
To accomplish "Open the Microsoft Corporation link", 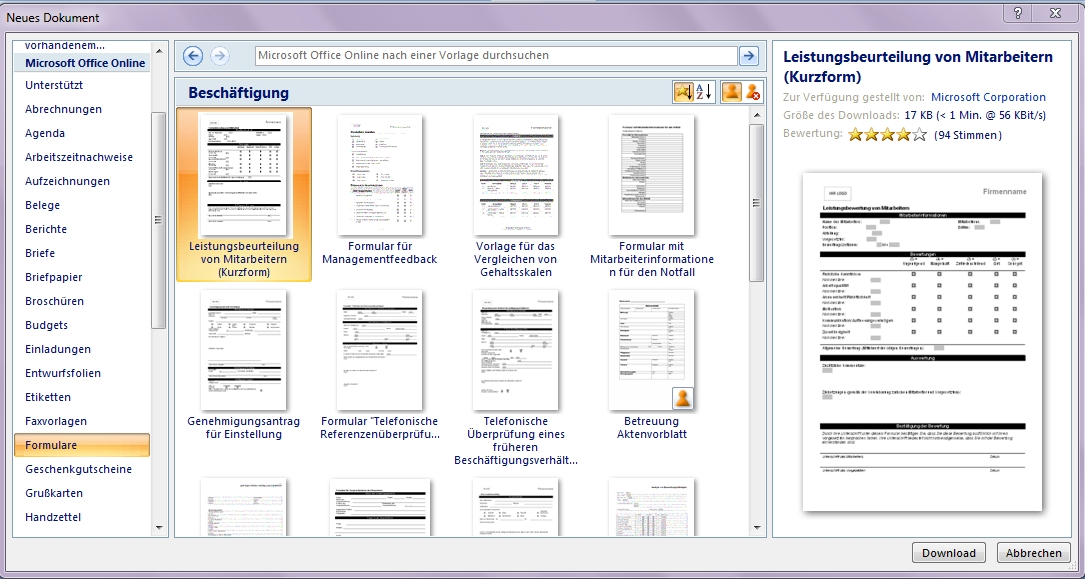I will tap(988, 97).
